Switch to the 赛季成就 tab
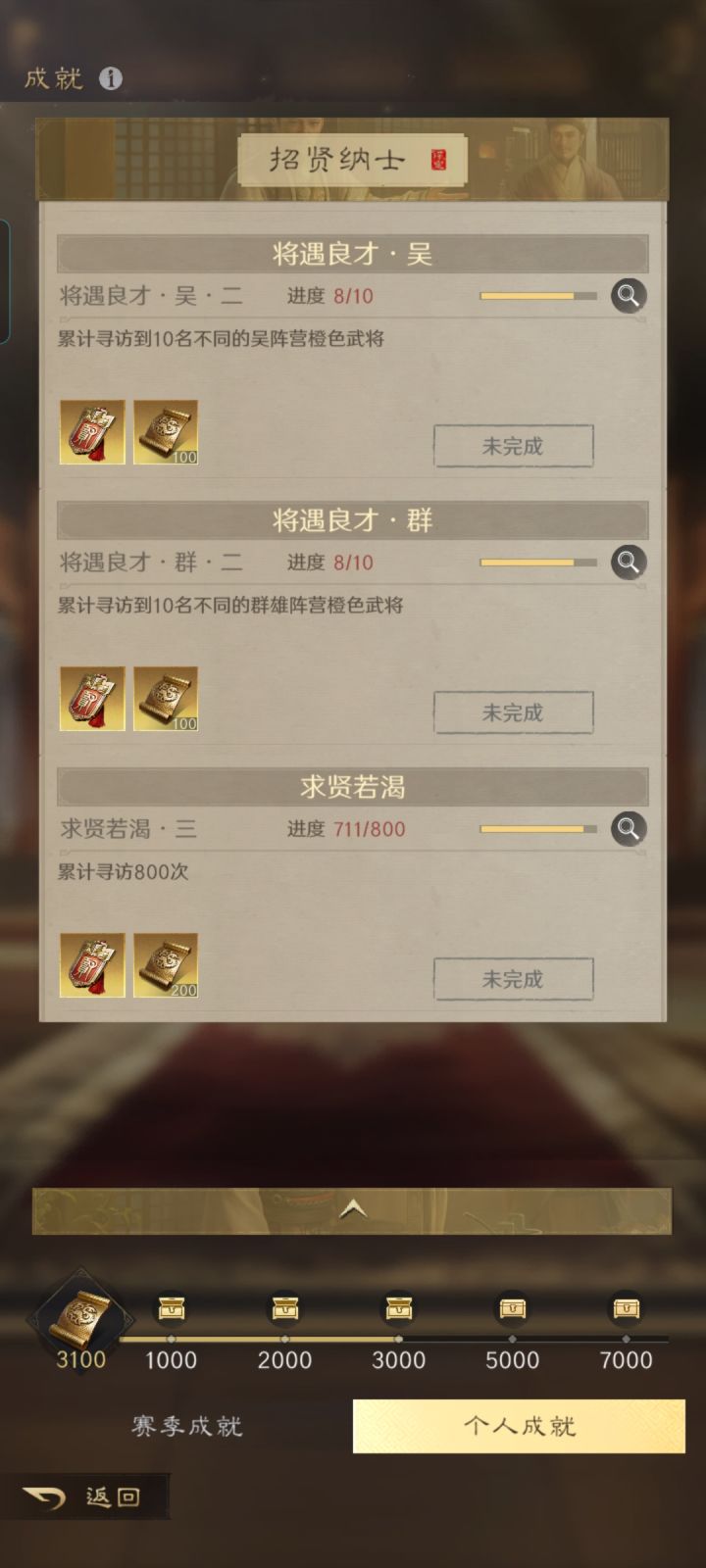 (x=186, y=1426)
